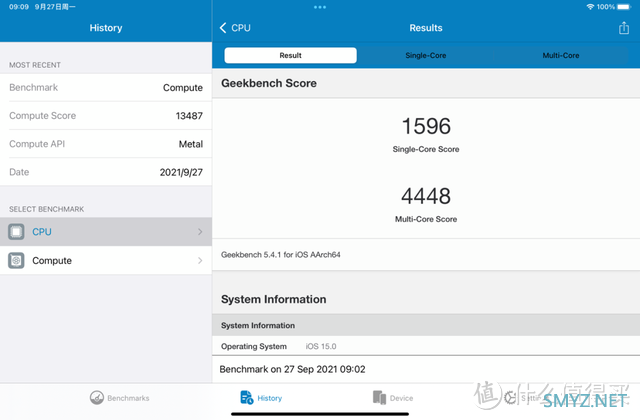Expand the Compute row chevron
The height and width of the screenshot is (420, 640).
click(x=200, y=260)
